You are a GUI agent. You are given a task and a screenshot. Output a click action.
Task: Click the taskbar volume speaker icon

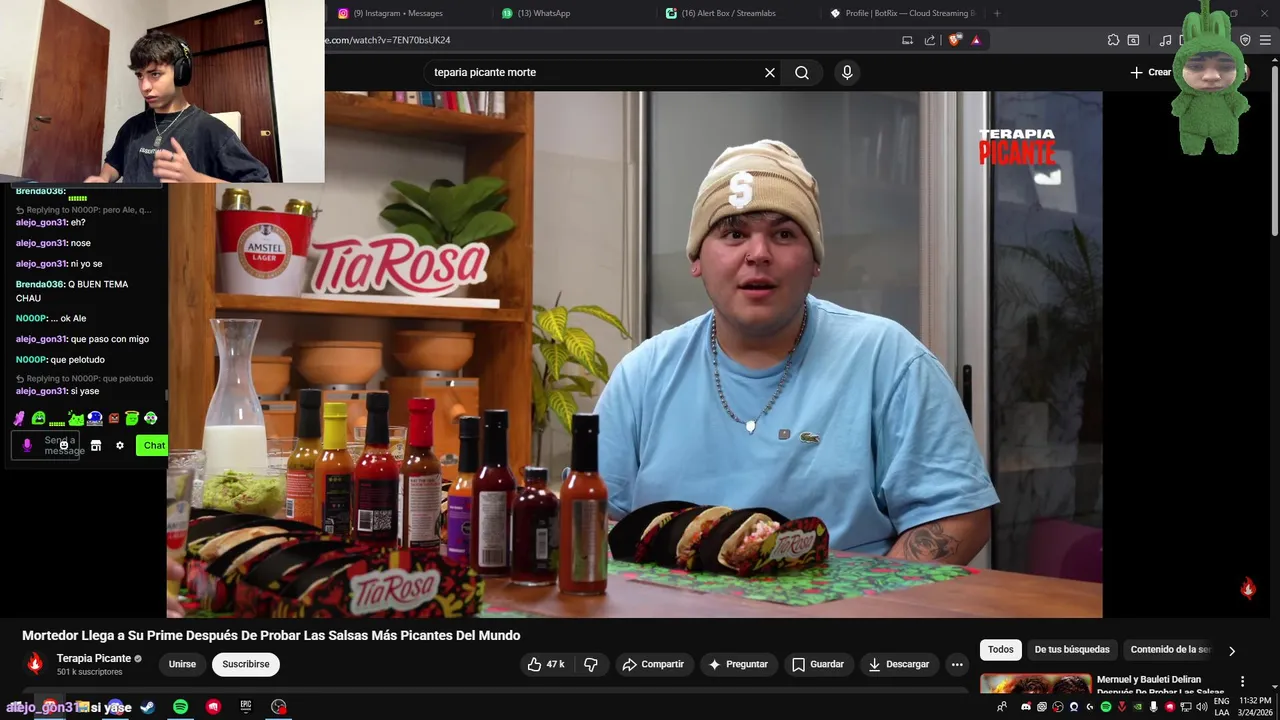coord(1202,707)
